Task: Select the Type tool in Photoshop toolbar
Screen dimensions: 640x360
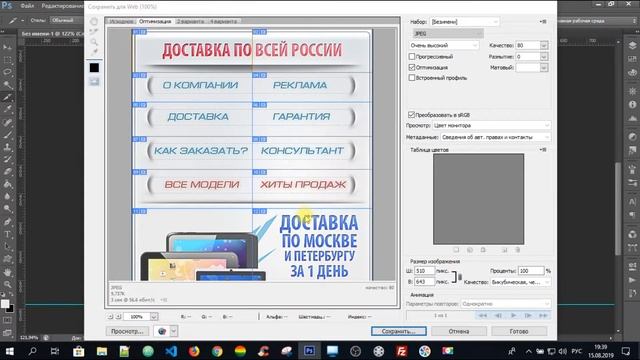Action: pyautogui.click(x=7, y=234)
